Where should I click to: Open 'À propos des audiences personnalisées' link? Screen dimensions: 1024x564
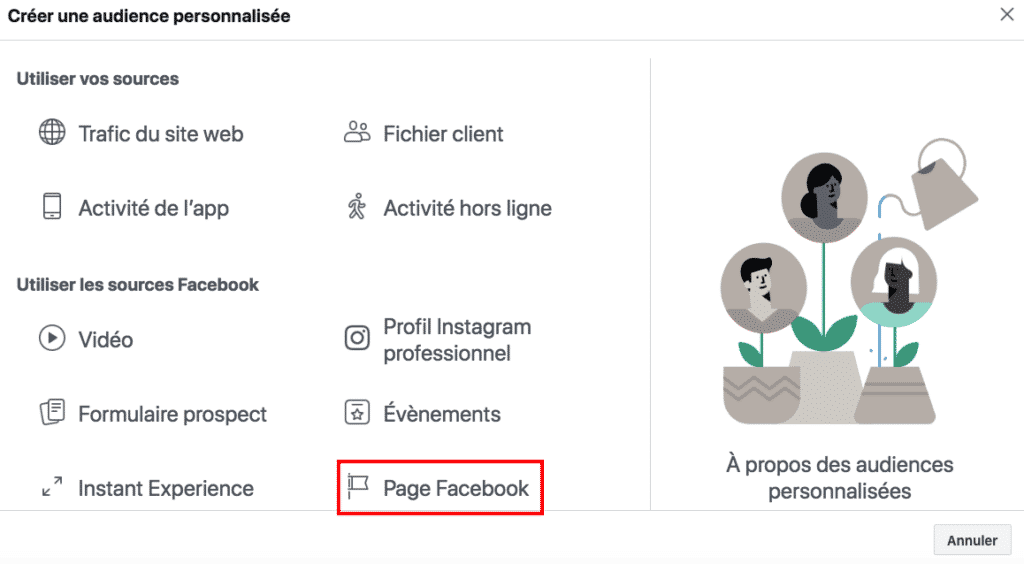(x=839, y=477)
